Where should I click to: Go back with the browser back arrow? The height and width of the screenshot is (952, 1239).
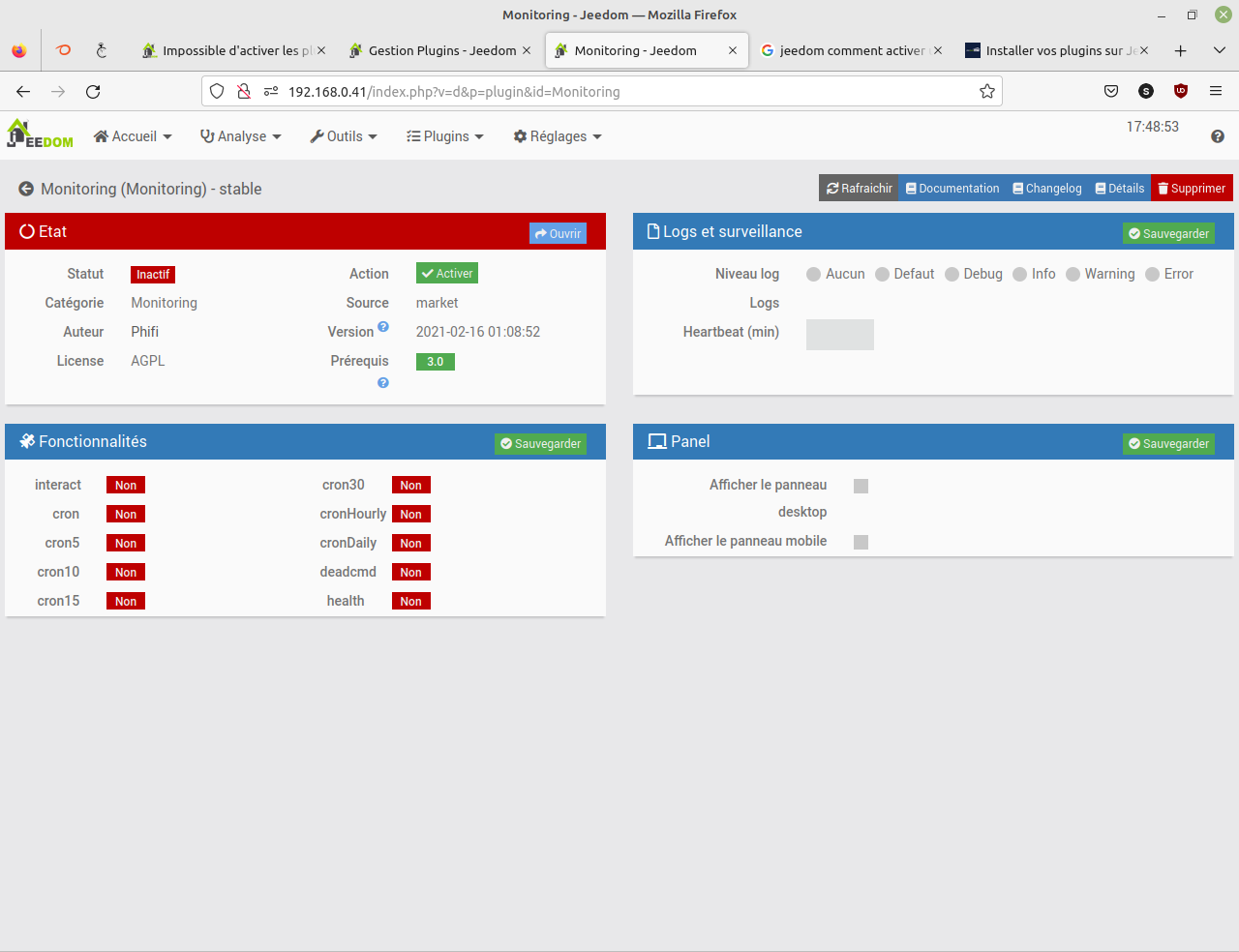click(x=23, y=91)
